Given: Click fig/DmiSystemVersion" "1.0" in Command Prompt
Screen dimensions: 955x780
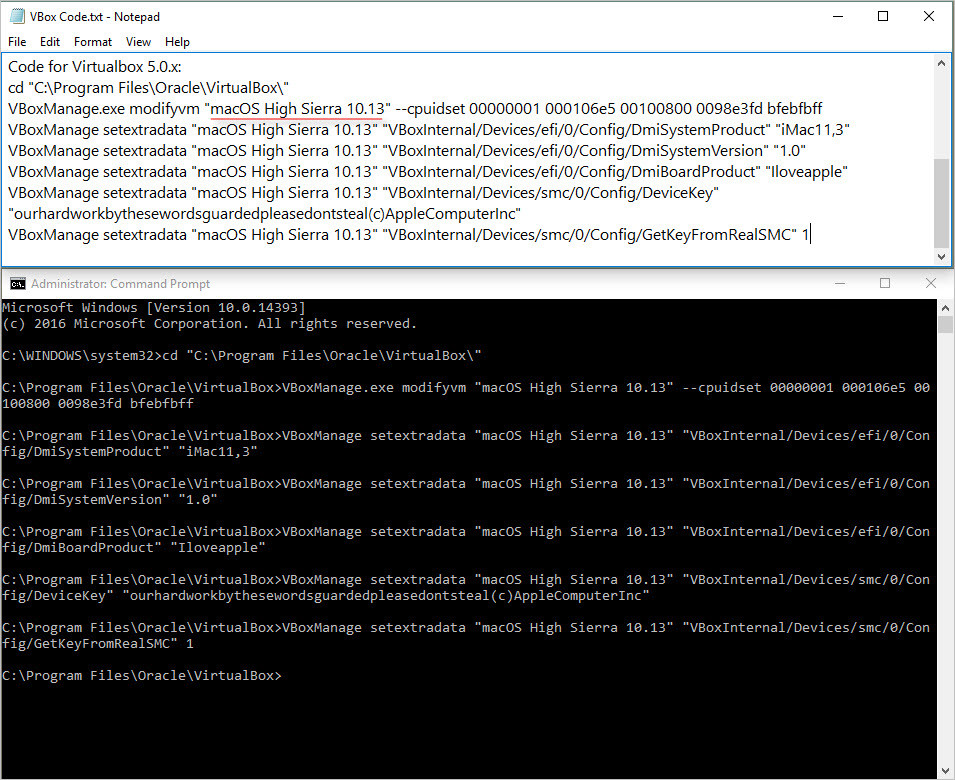Looking at the screenshot, I should coord(110,500).
